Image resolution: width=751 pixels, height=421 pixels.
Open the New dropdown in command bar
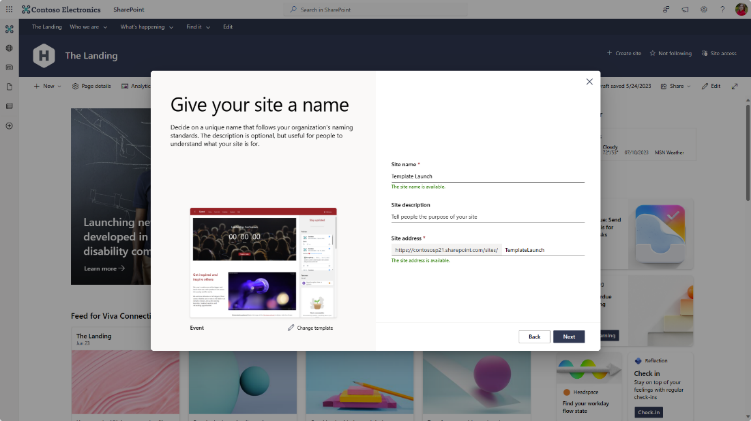(x=47, y=86)
